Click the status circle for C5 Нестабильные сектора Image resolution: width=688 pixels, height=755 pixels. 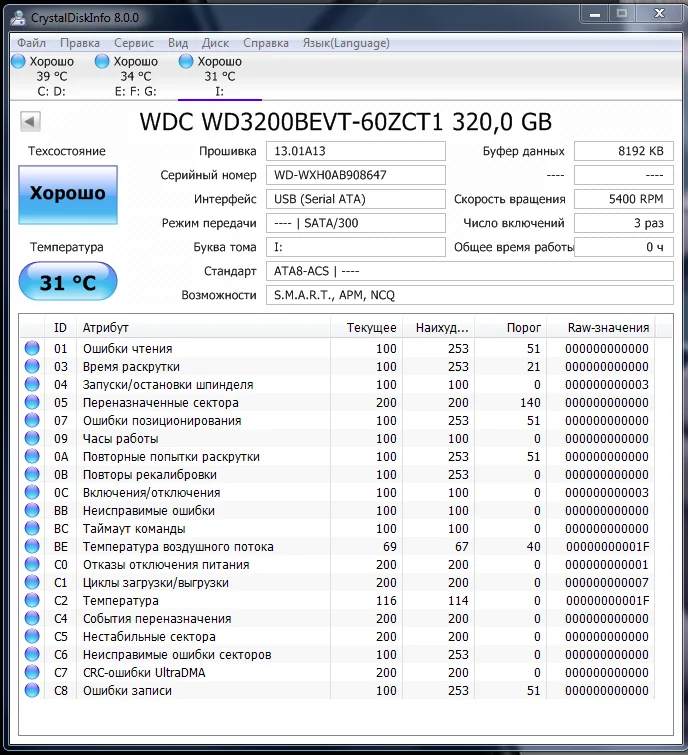pos(32,637)
